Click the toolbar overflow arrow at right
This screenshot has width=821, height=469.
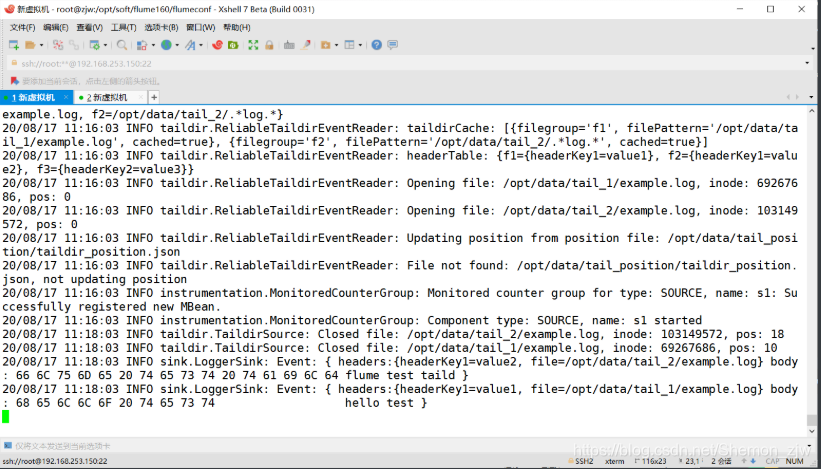[812, 47]
